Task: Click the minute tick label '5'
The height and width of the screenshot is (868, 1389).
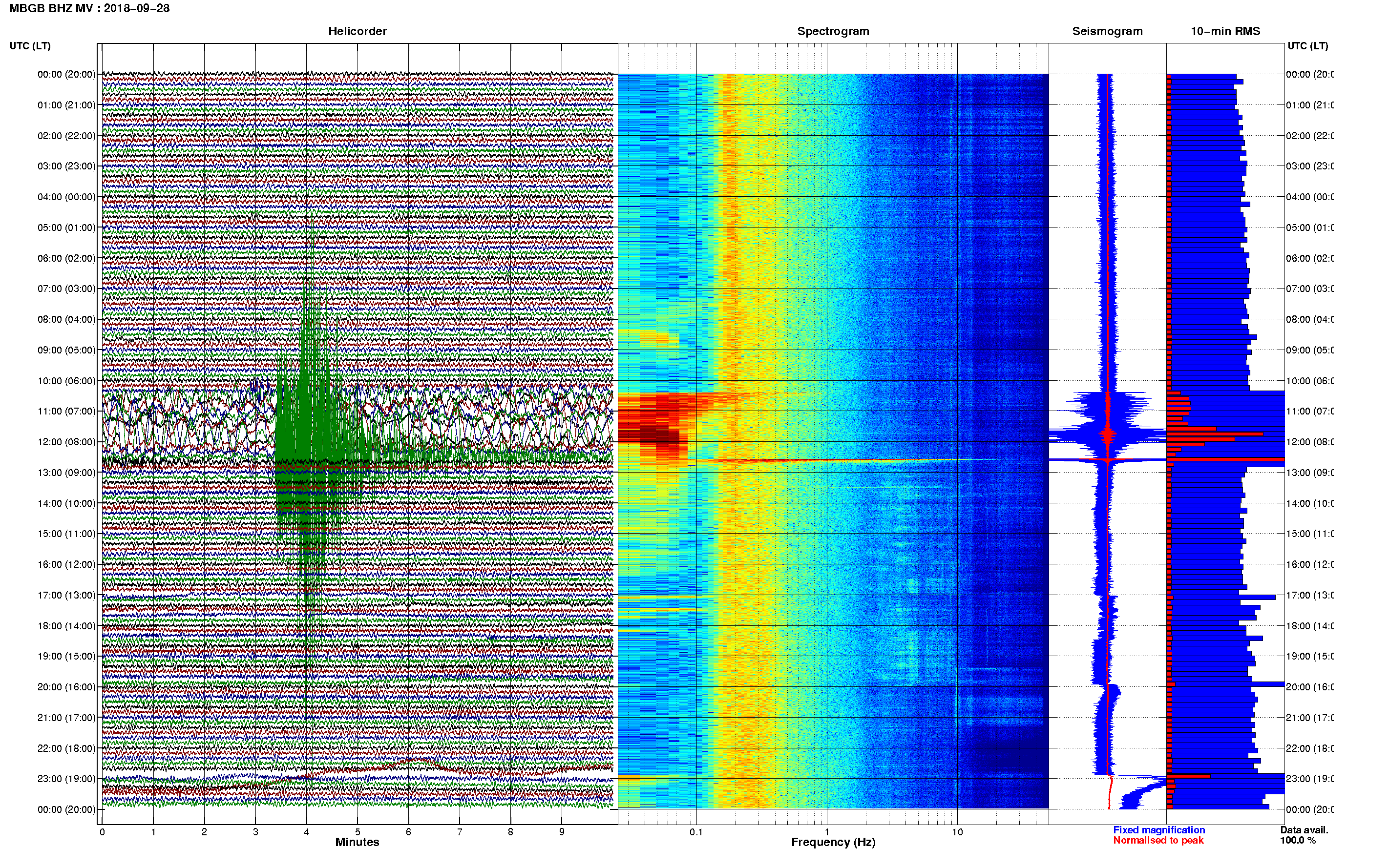Action: [x=357, y=832]
